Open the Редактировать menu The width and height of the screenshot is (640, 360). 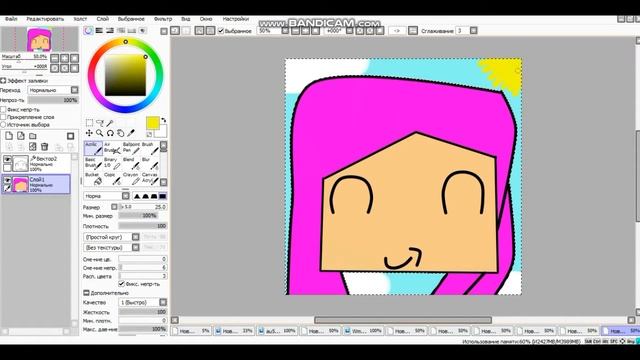click(45, 19)
